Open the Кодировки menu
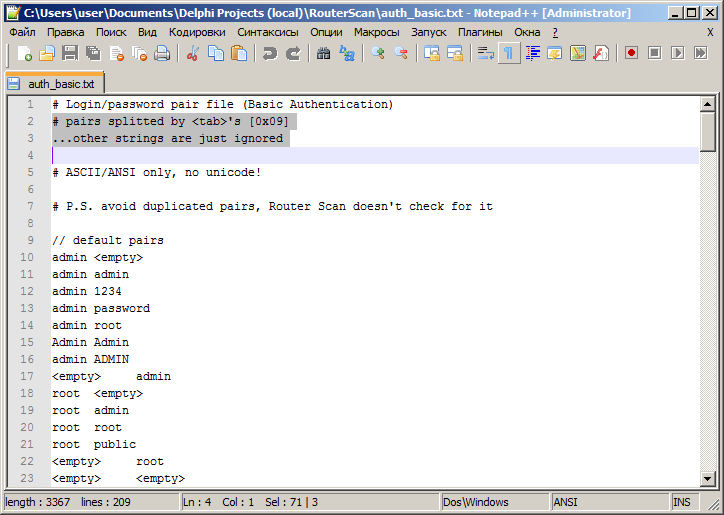This screenshot has height=515, width=724. click(x=197, y=32)
